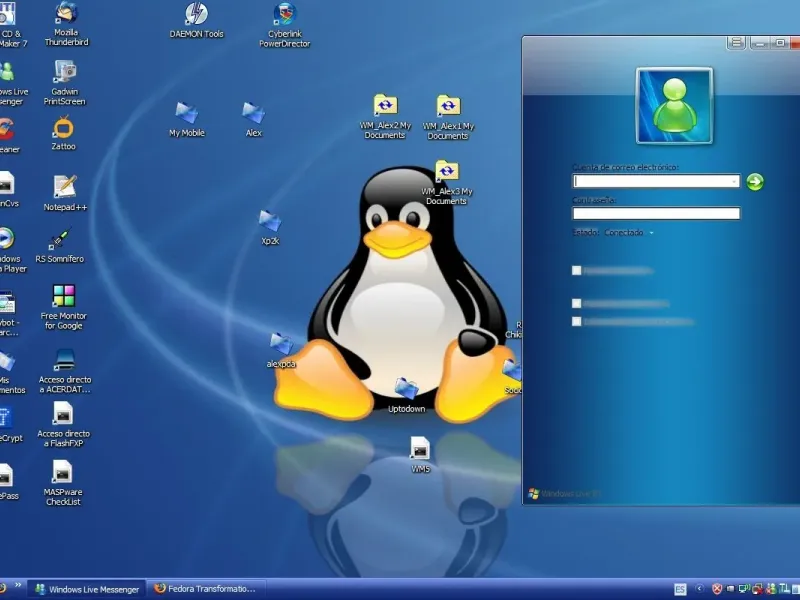Open the Uptodown folder icon
The width and height of the screenshot is (800, 600).
pyautogui.click(x=407, y=395)
